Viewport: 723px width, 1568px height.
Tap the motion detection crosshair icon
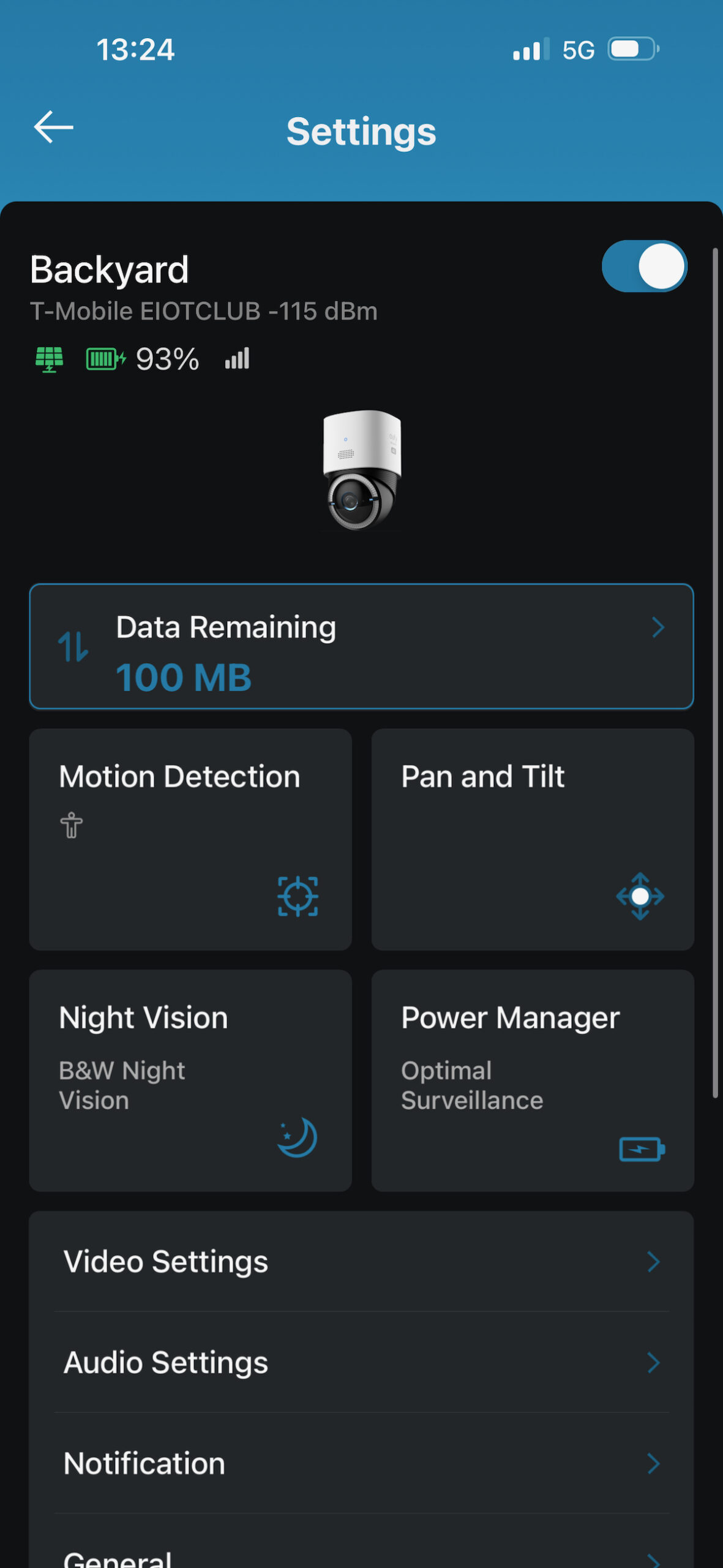(x=298, y=896)
